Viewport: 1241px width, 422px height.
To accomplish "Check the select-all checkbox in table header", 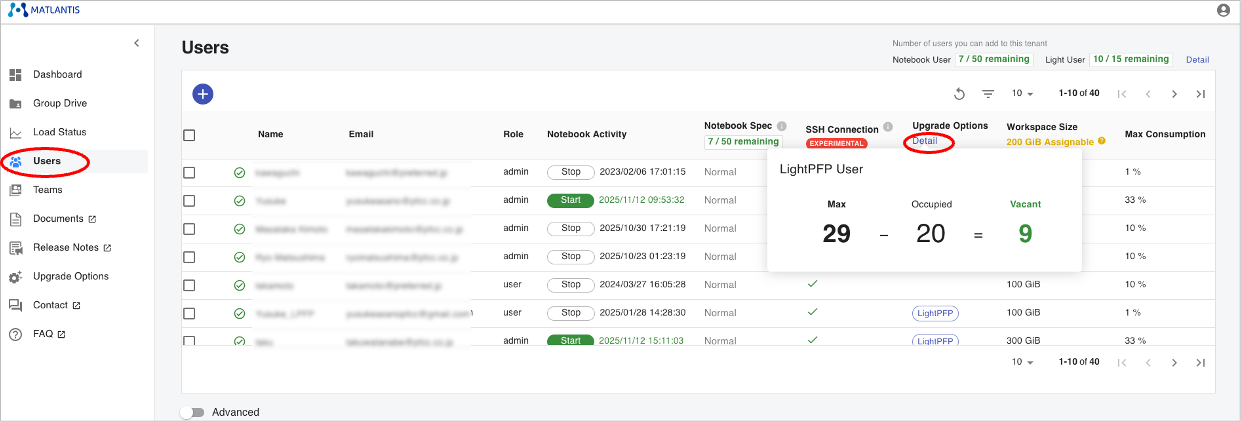I will tap(189, 135).
